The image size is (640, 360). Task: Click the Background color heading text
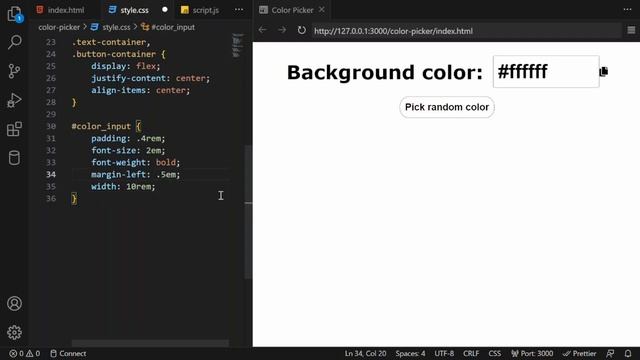pos(385,72)
